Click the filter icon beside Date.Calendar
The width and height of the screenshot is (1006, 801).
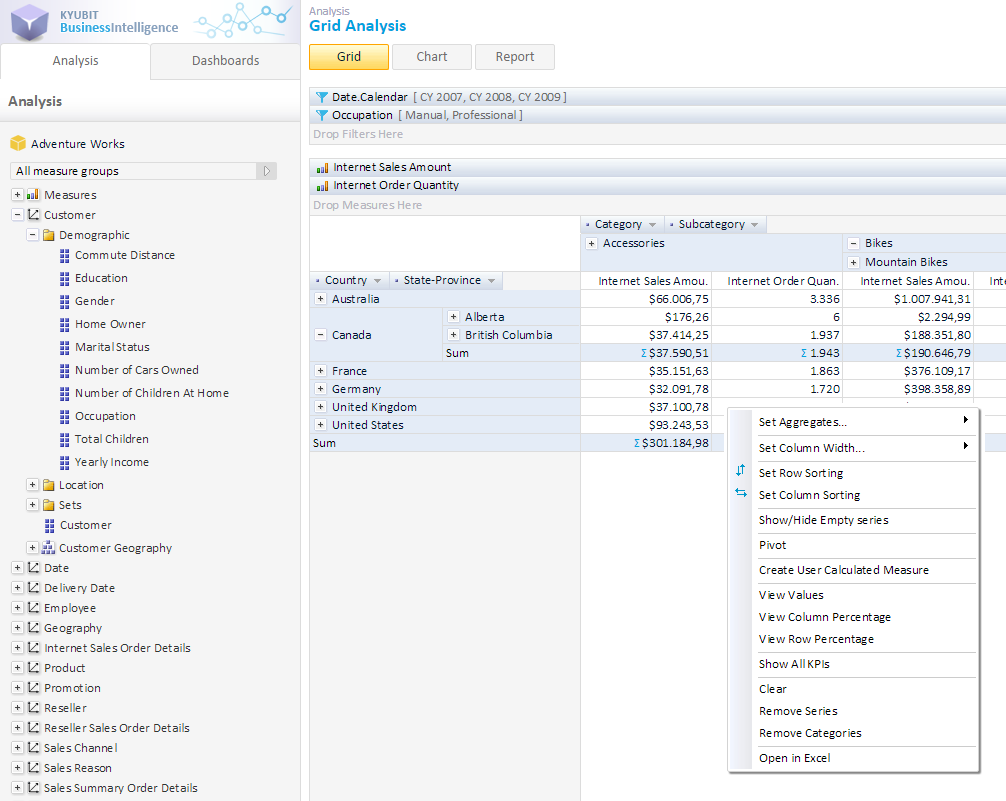[x=322, y=98]
